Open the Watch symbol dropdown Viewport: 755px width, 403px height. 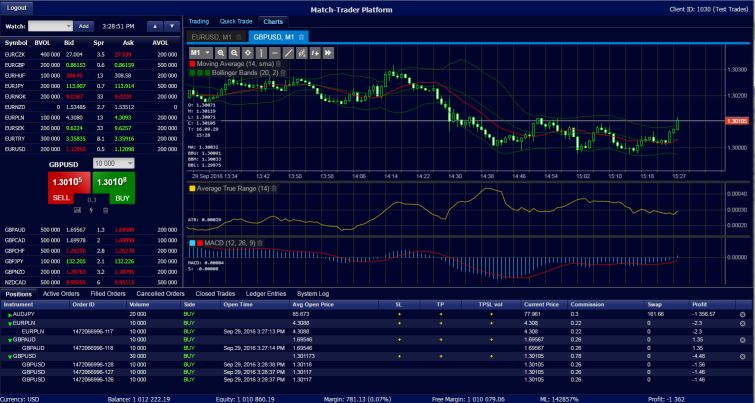[x=51, y=26]
